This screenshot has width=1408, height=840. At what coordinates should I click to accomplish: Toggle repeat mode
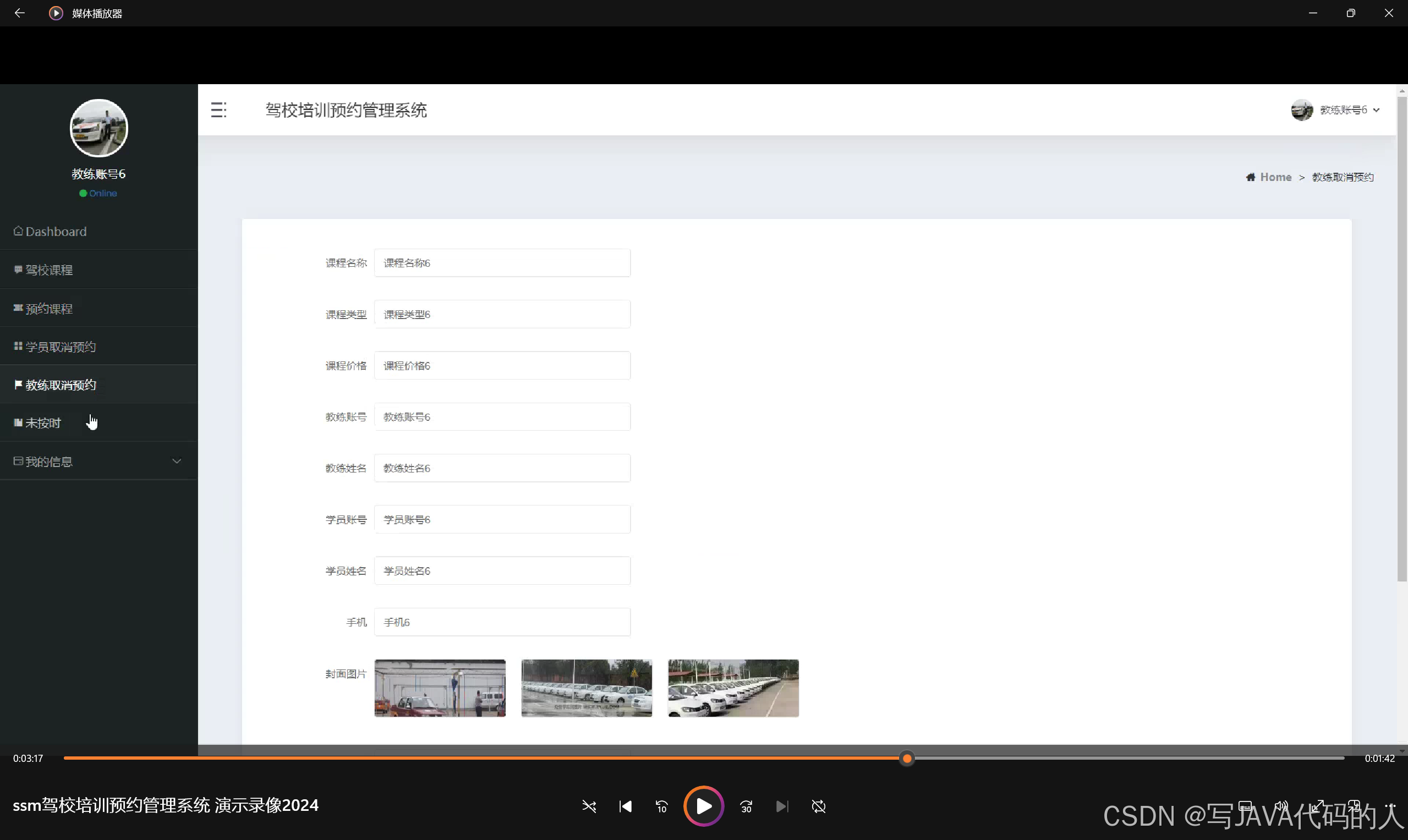pos(818,806)
